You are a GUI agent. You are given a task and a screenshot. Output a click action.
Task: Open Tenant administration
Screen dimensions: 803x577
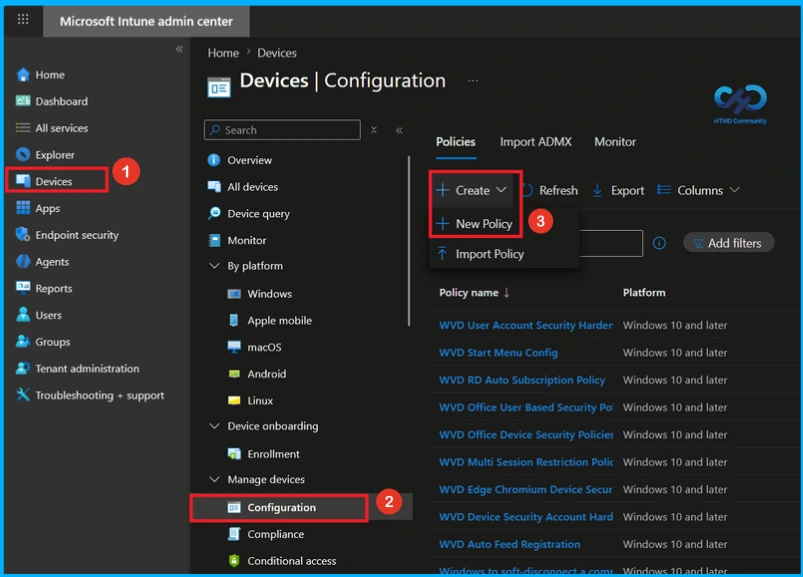(x=87, y=368)
